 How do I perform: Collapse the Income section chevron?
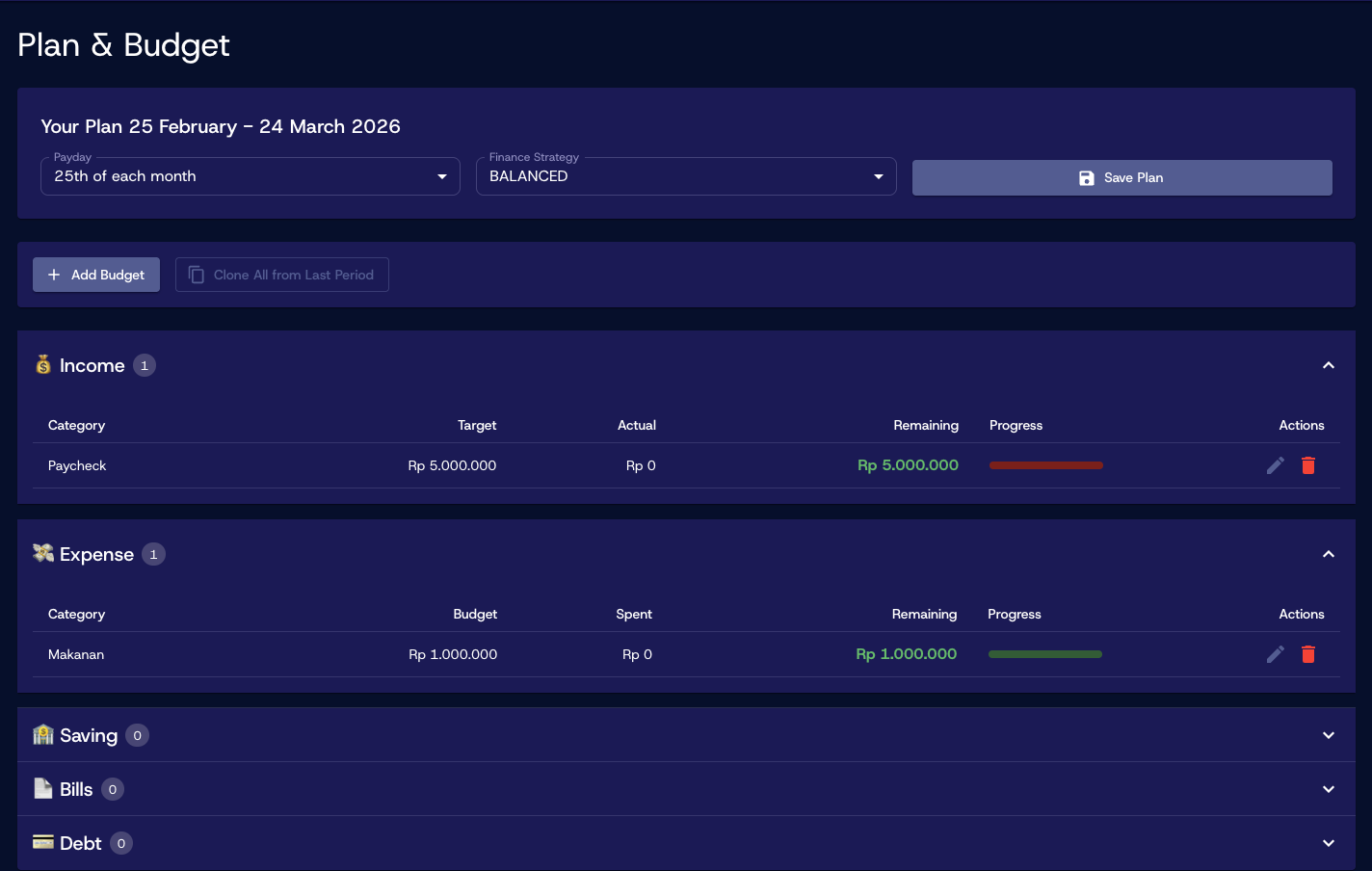click(1328, 365)
